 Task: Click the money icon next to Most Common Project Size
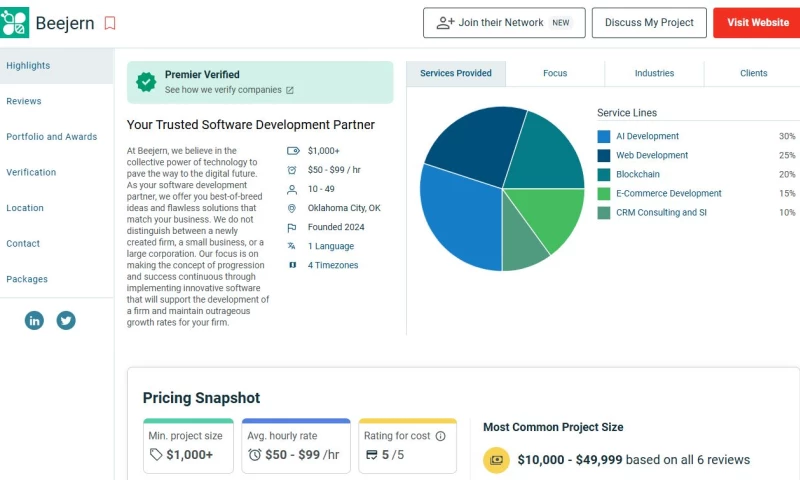click(496, 460)
